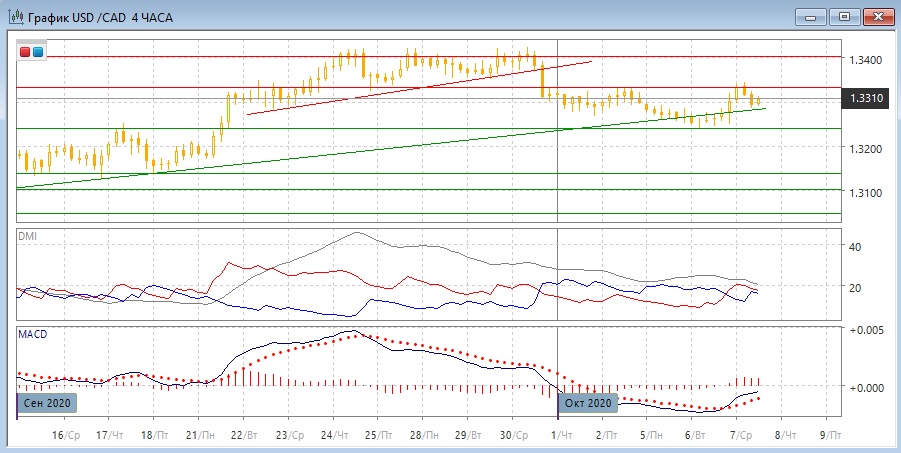Click the 24/Чт date on time axis
Screen dimensions: 901x453
337,436
